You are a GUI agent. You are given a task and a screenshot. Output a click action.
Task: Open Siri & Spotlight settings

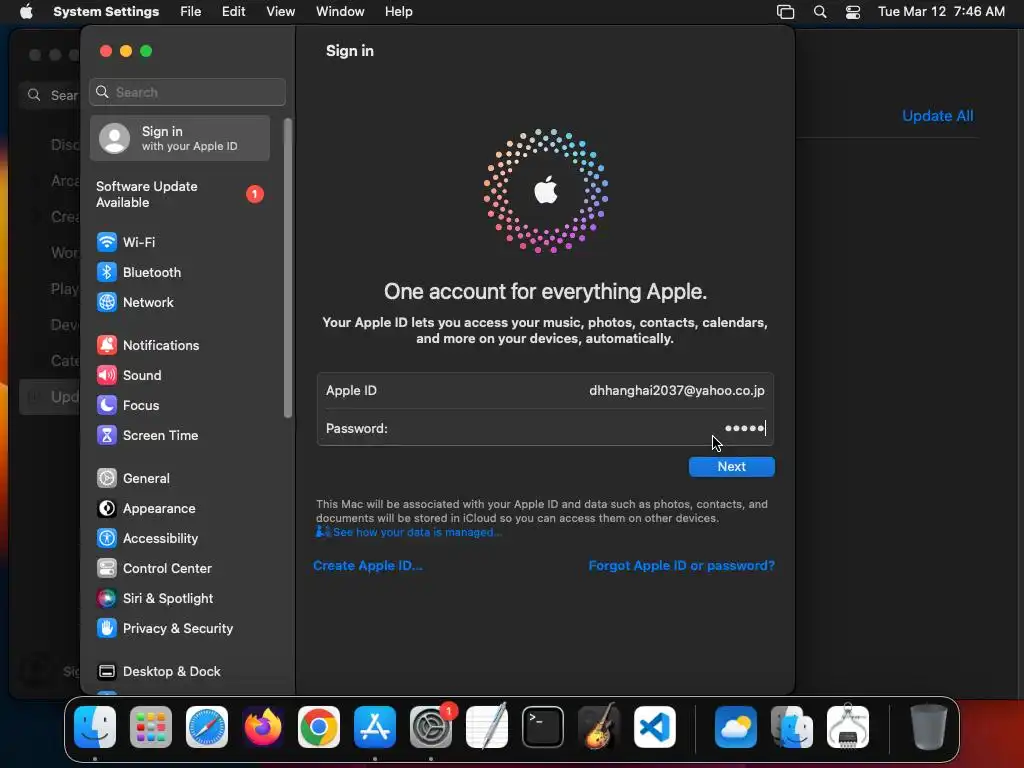point(155,599)
